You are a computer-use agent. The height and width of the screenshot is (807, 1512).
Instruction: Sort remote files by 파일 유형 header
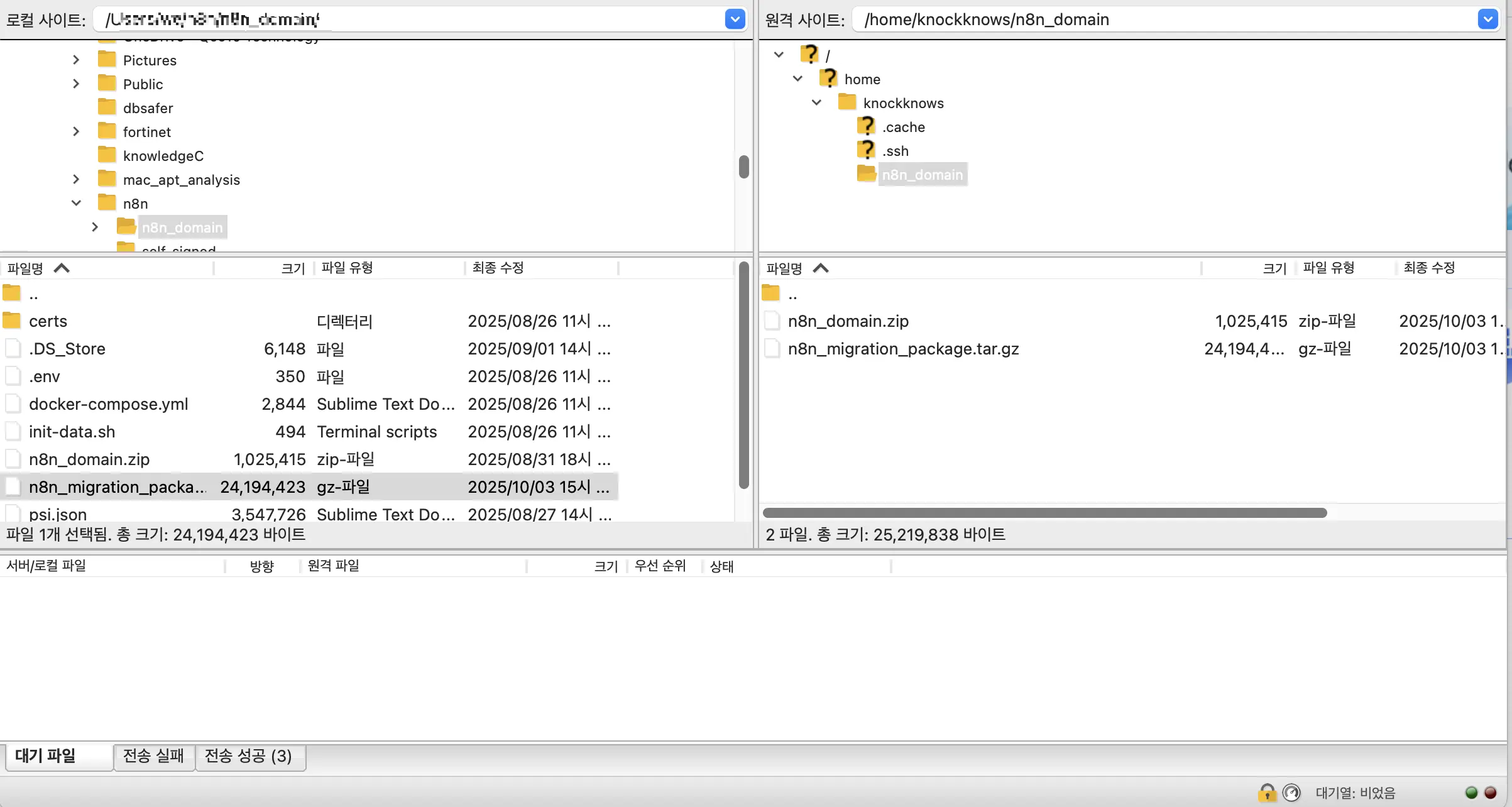(1328, 268)
